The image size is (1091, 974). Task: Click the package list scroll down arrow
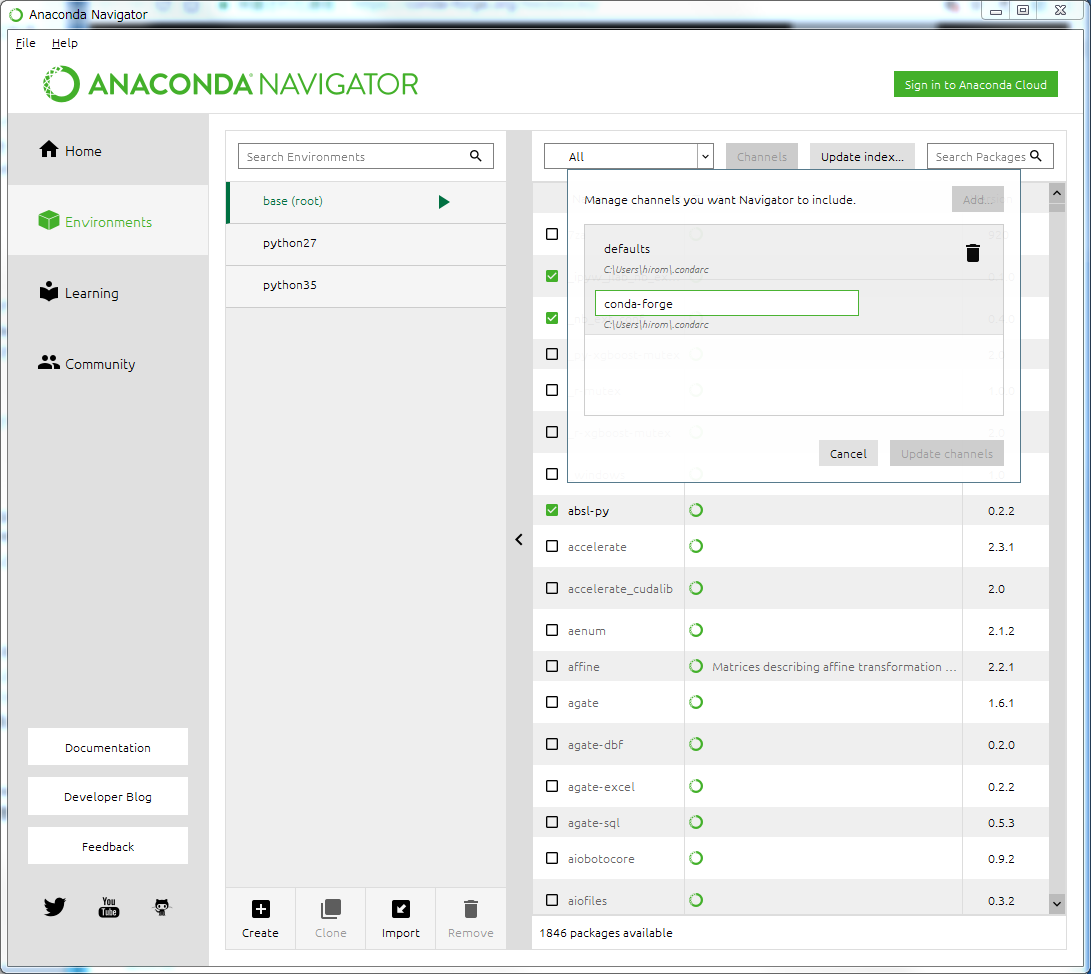click(x=1057, y=904)
